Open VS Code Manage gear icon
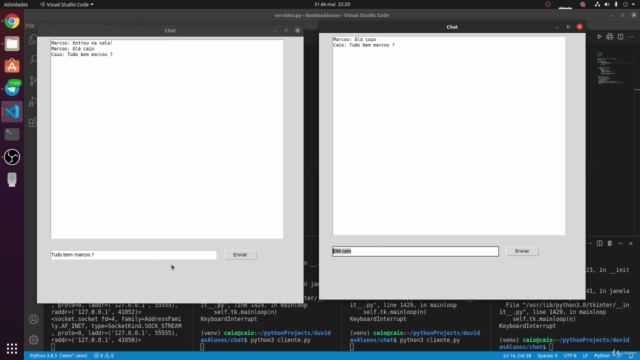 tap(33, 340)
